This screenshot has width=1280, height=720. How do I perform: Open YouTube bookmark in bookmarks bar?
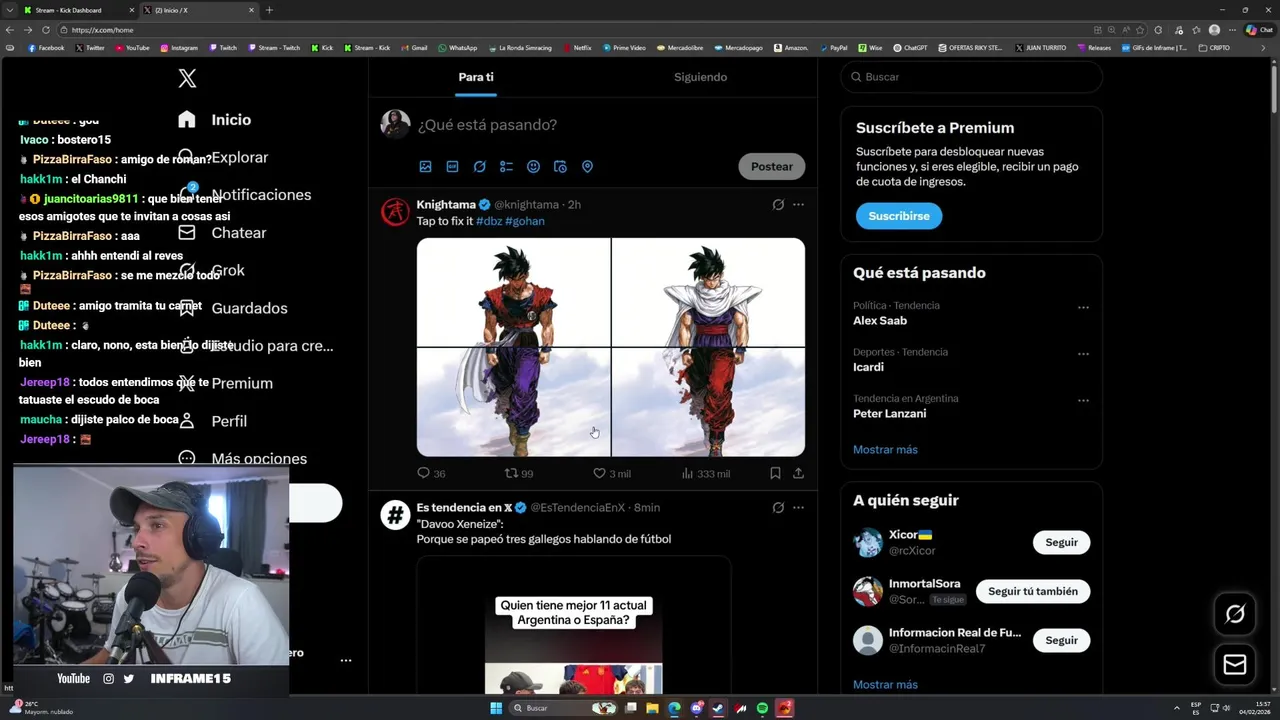coord(133,48)
